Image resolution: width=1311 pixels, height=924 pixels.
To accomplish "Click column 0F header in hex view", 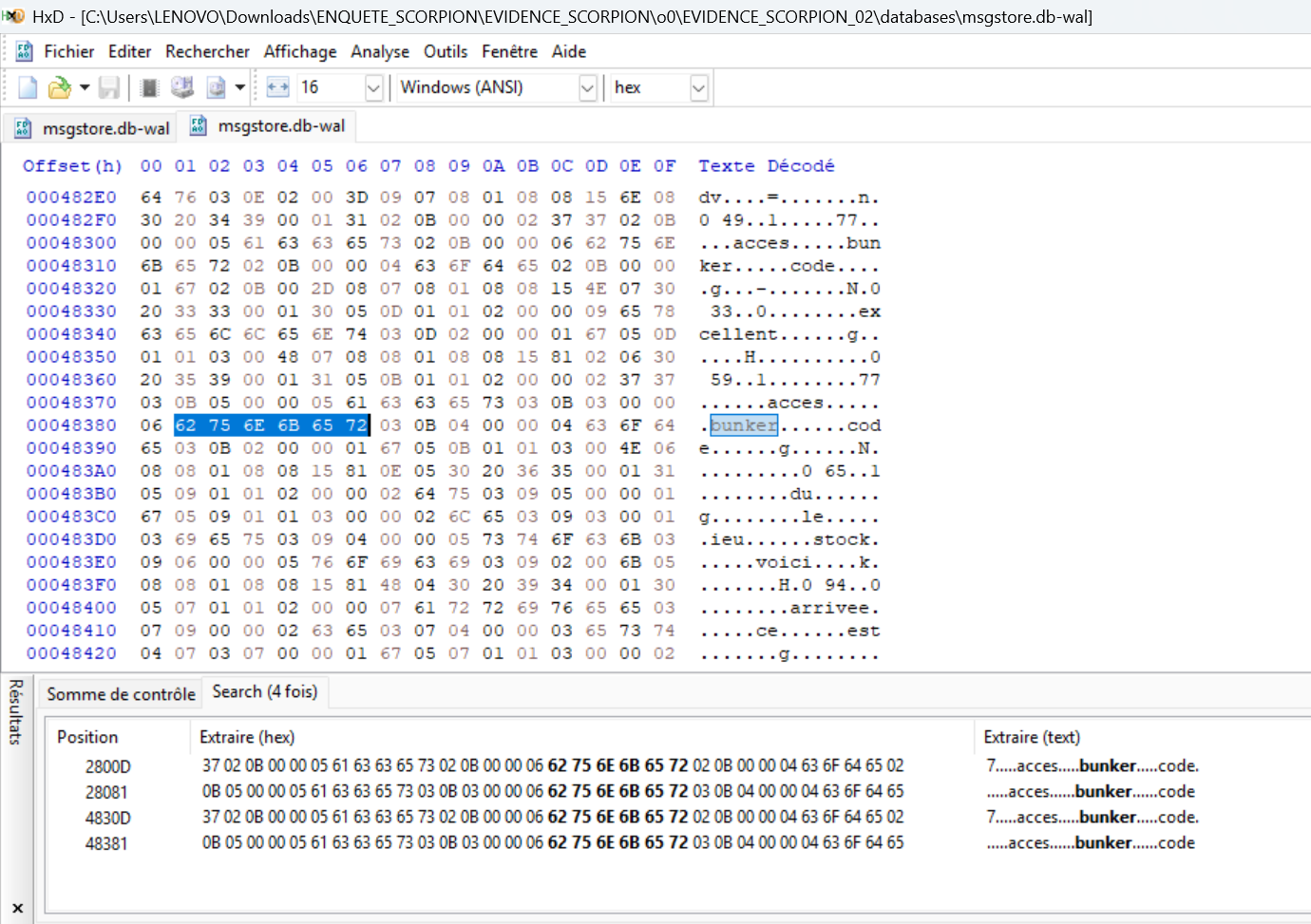I will click(x=664, y=166).
